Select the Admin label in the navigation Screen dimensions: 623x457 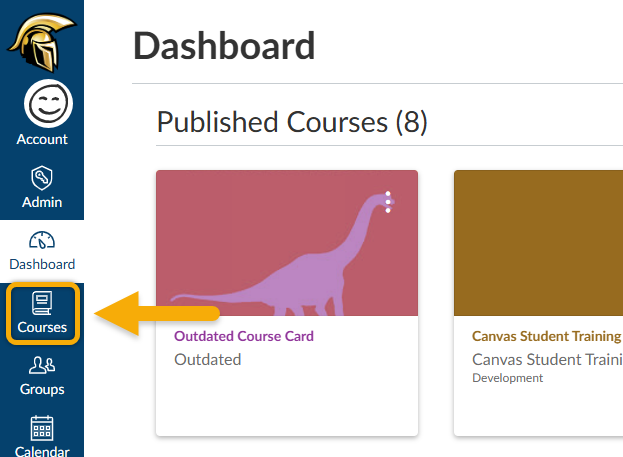[42, 202]
